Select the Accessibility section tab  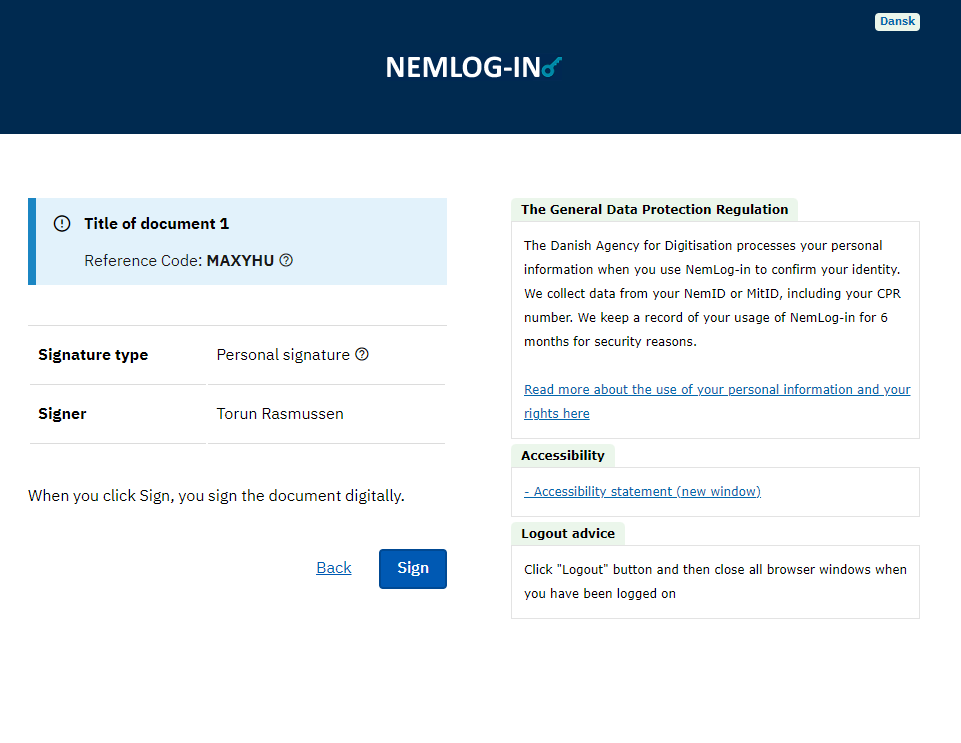click(x=563, y=455)
